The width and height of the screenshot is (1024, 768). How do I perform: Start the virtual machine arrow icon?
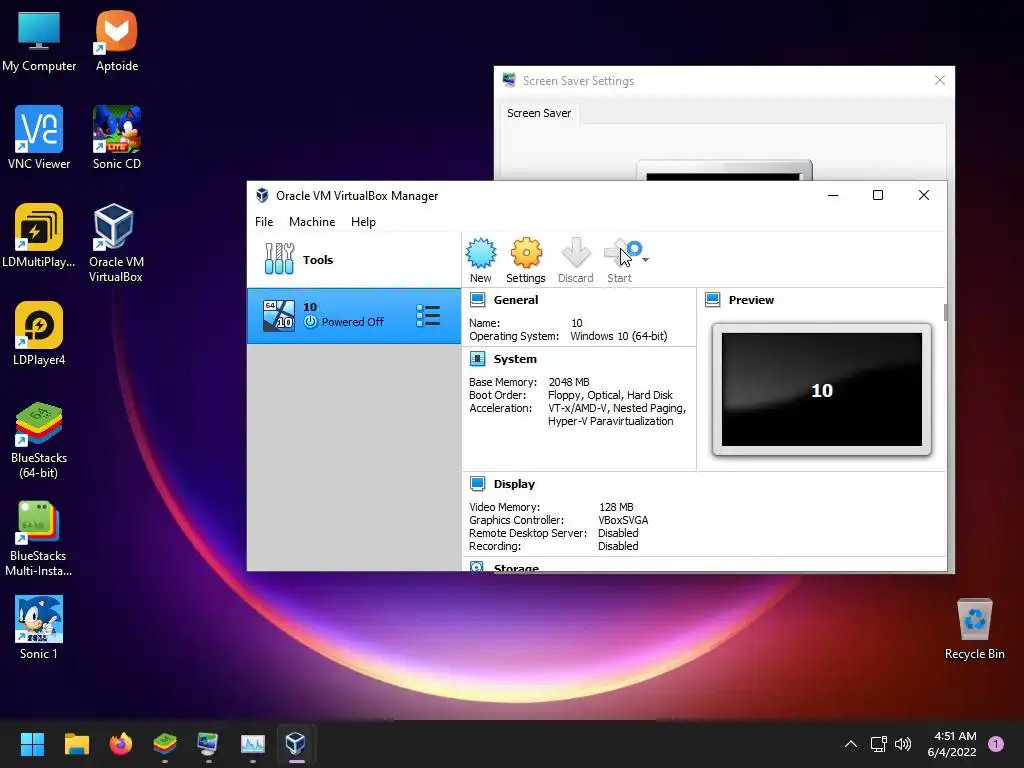click(620, 253)
